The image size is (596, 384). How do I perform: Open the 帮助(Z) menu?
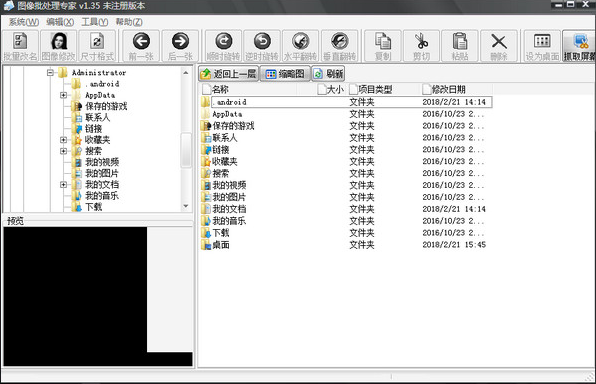[x=129, y=22]
